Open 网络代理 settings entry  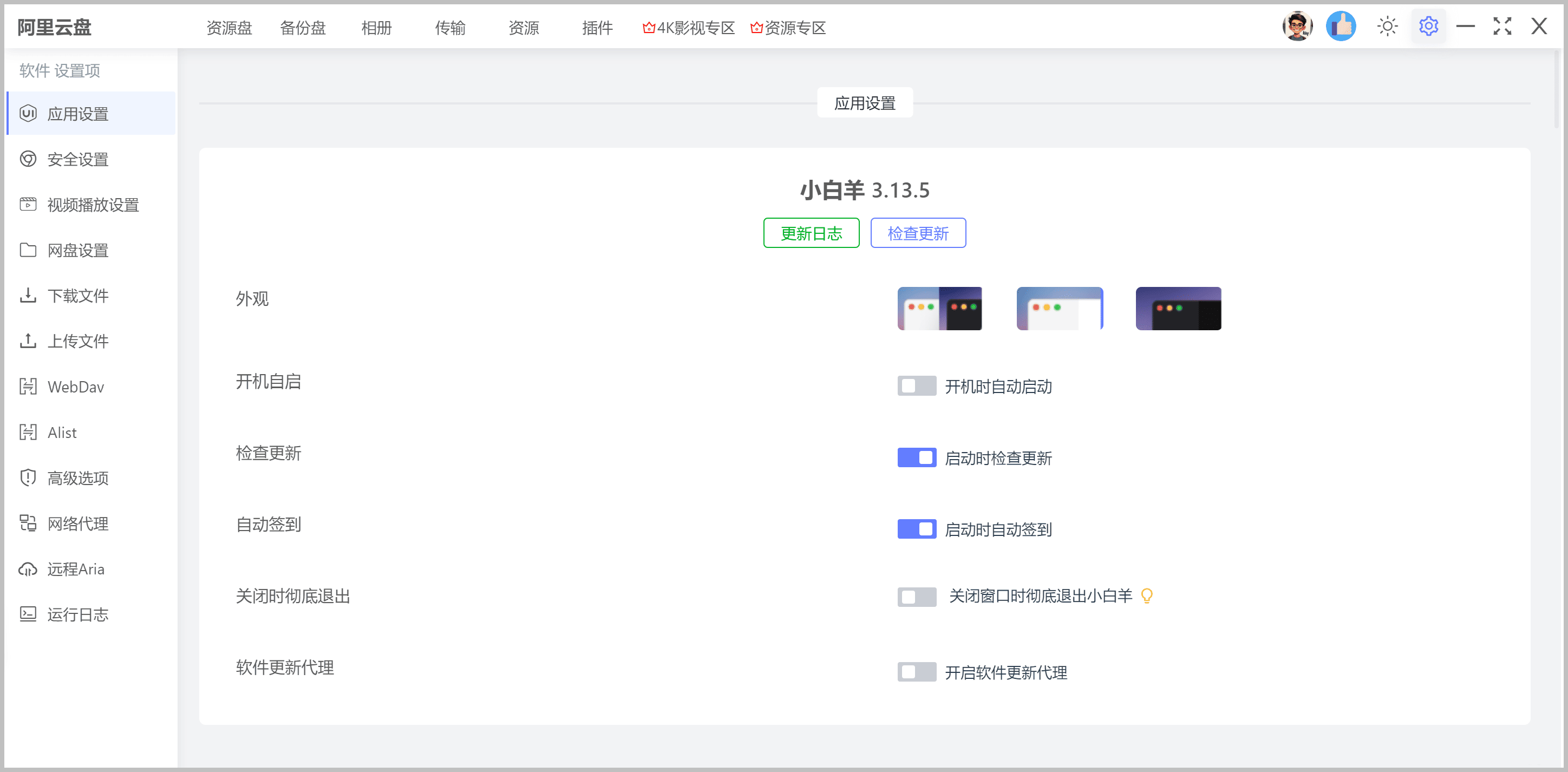point(92,524)
